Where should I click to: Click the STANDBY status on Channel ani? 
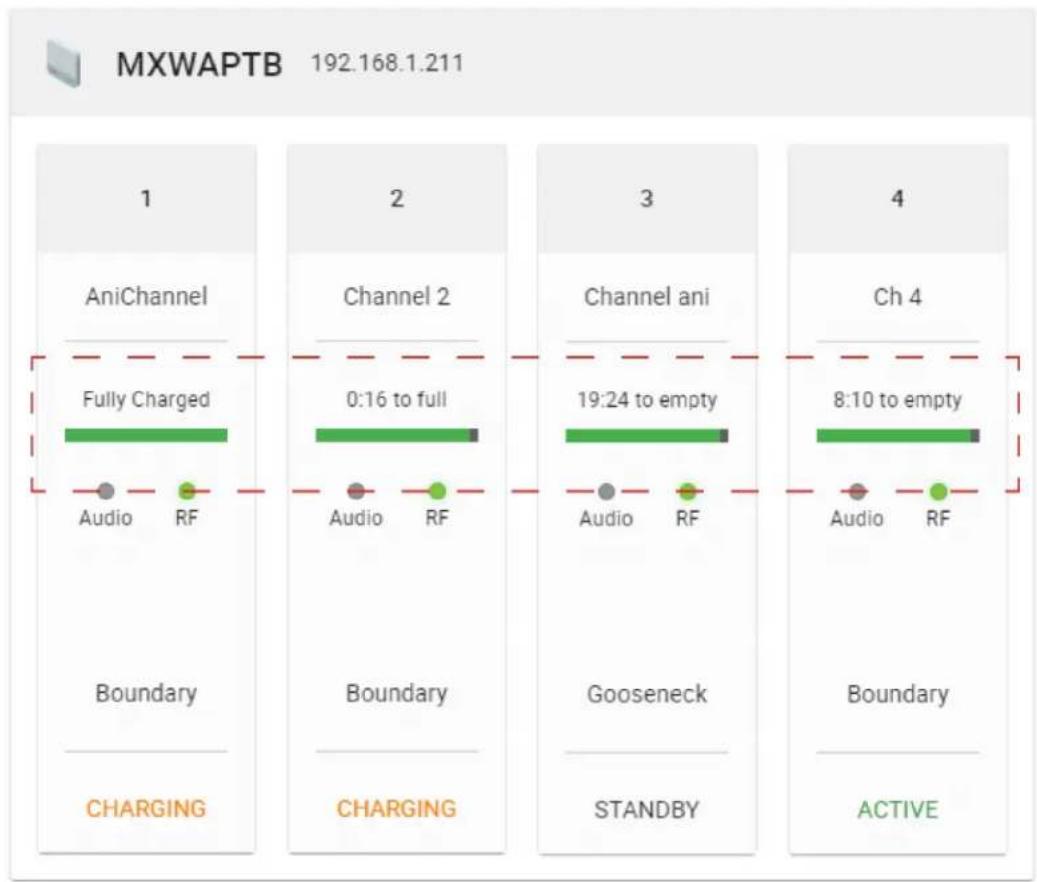click(x=647, y=809)
